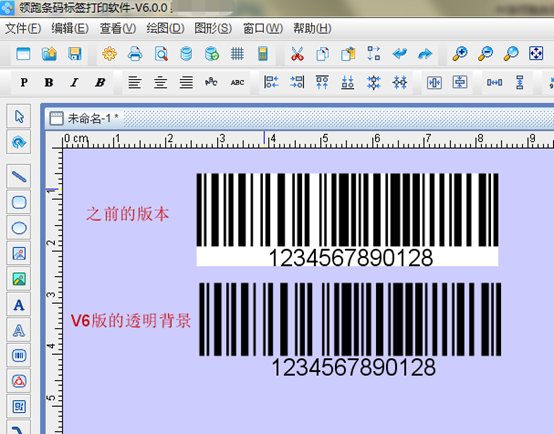Viewport: 554px width, 434px height.
Task: Click the print icon
Action: [135, 54]
